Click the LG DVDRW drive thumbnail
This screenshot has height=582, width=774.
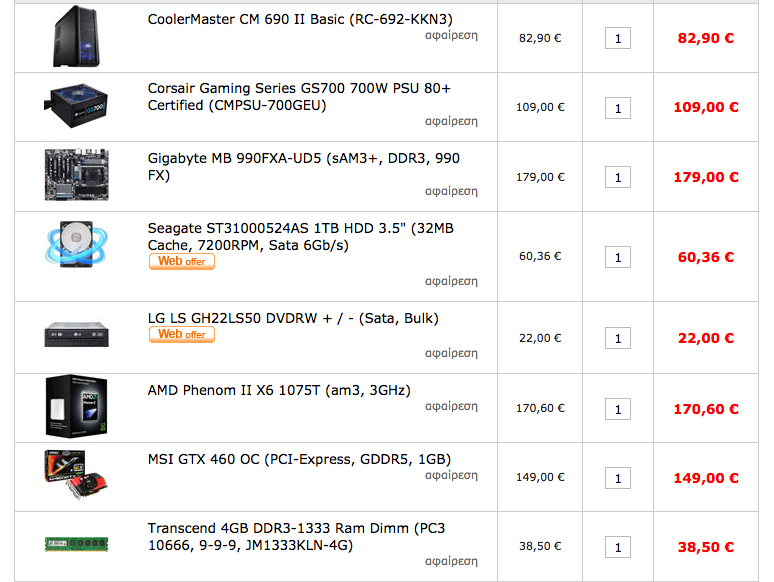(x=77, y=334)
